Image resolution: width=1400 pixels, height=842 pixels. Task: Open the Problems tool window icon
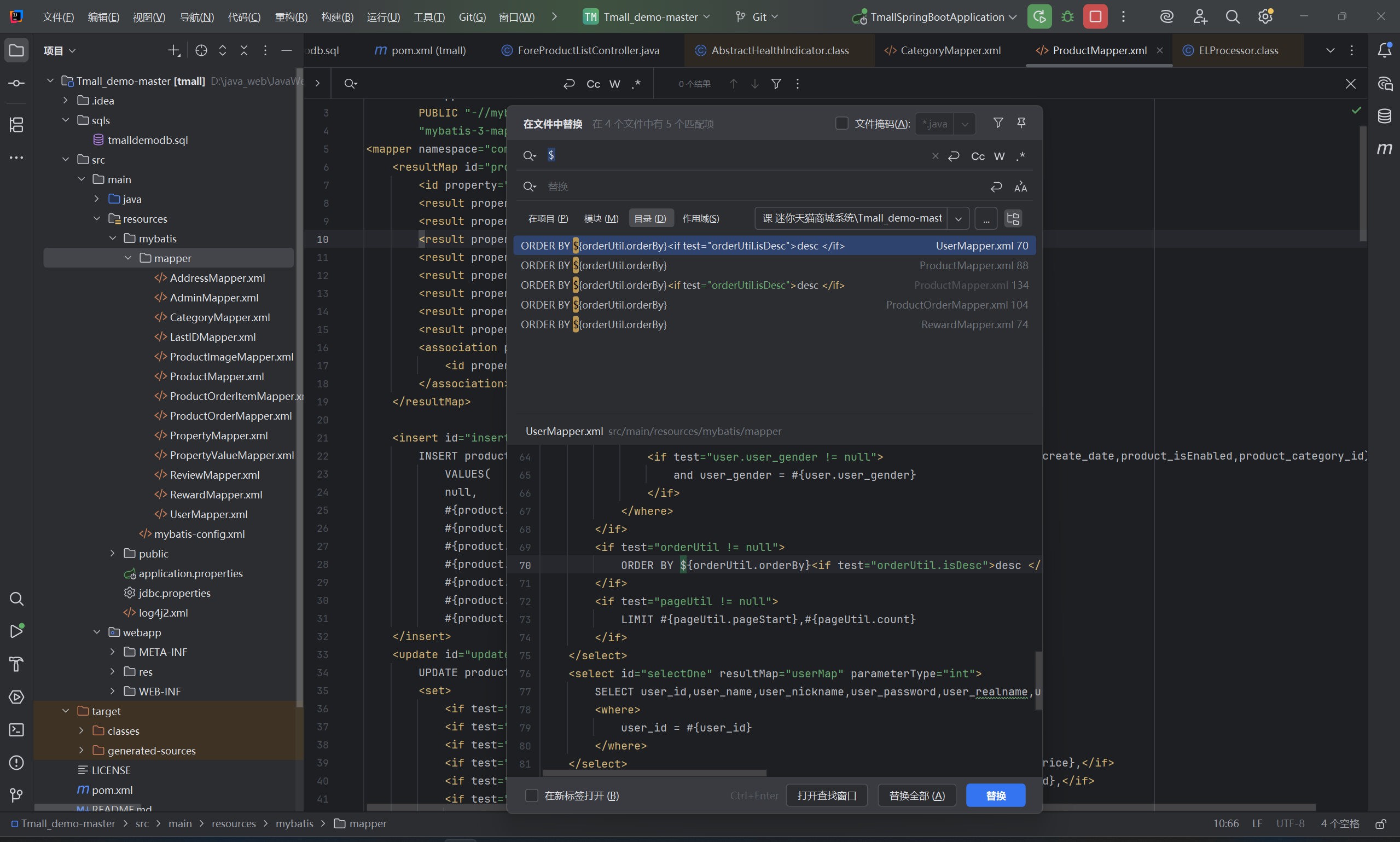click(16, 763)
